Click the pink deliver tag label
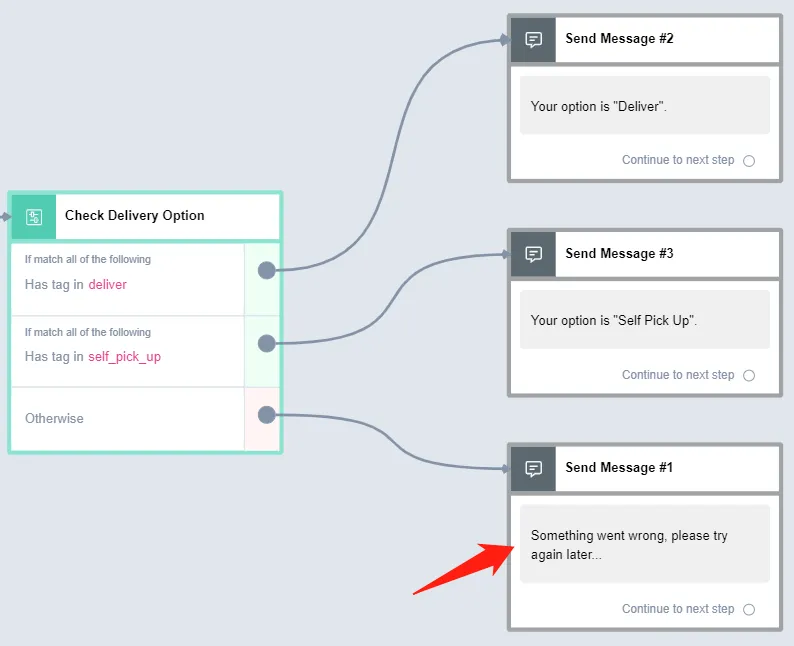This screenshot has width=794, height=646. pyautogui.click(x=107, y=285)
